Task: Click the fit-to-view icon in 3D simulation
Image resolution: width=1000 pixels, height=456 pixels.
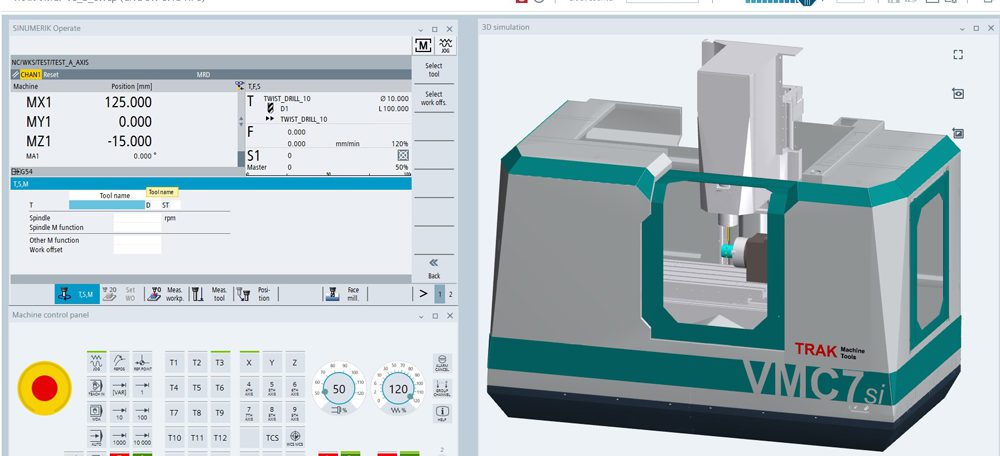Action: 957,55
